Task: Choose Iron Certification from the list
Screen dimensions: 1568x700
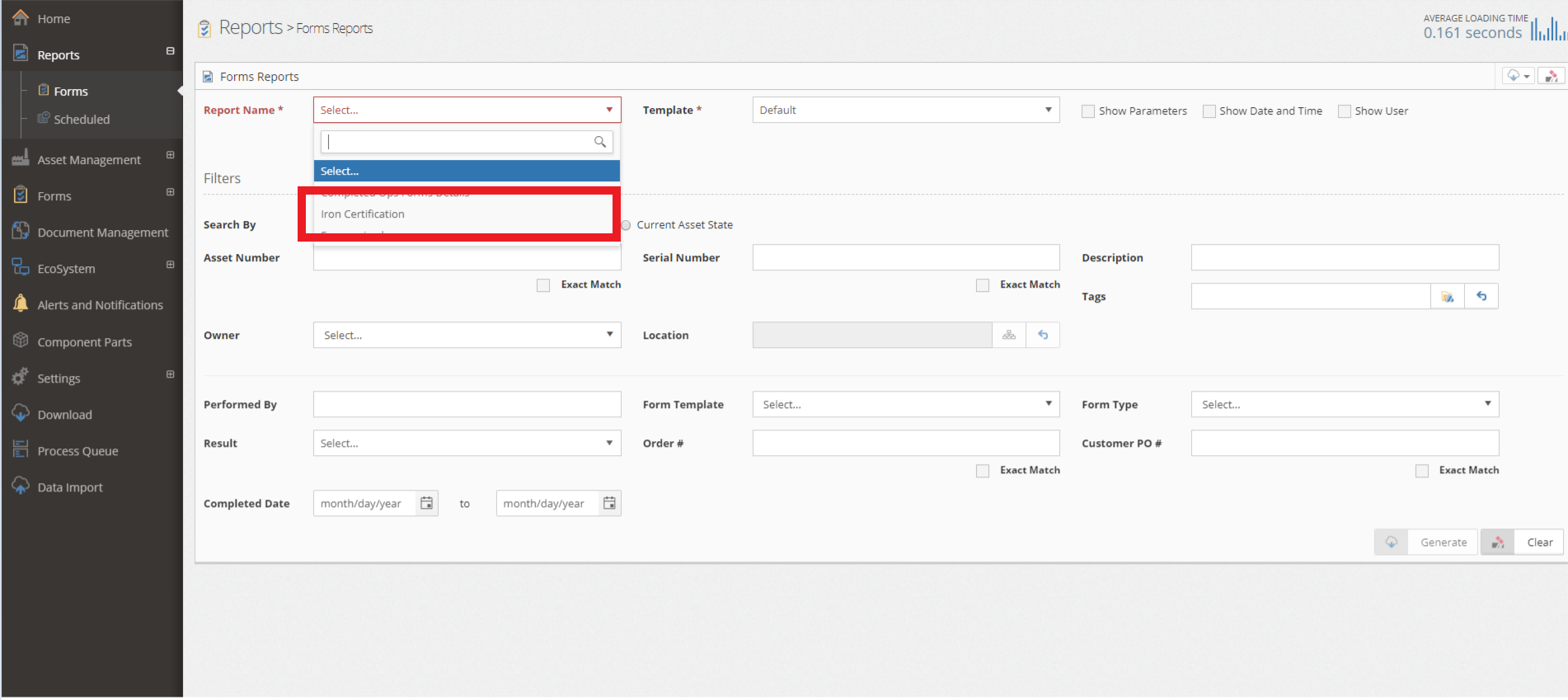Action: [x=467, y=214]
